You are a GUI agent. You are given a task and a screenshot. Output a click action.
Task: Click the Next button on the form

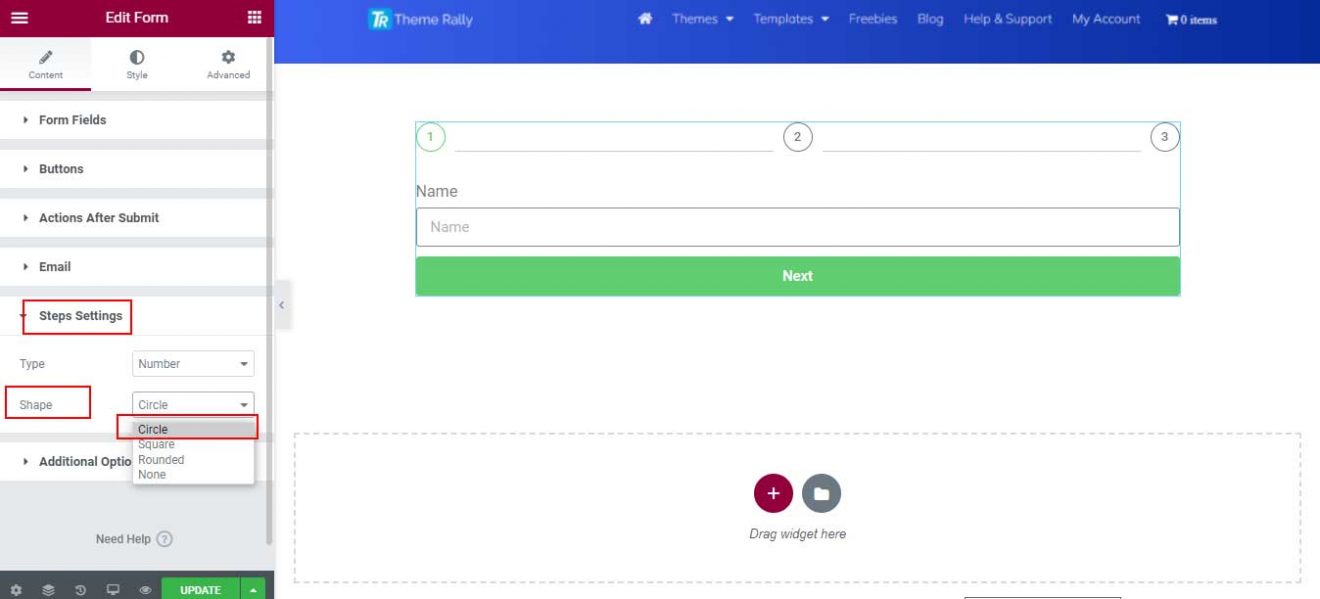(797, 275)
